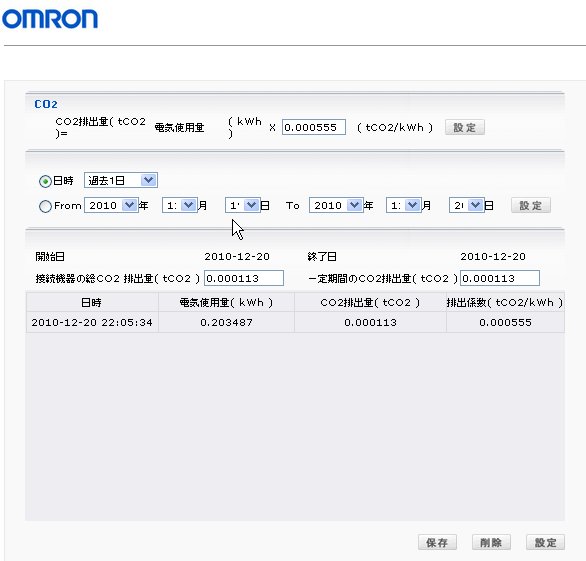
Task: Select the 日時 radio button
Action: pos(45,181)
